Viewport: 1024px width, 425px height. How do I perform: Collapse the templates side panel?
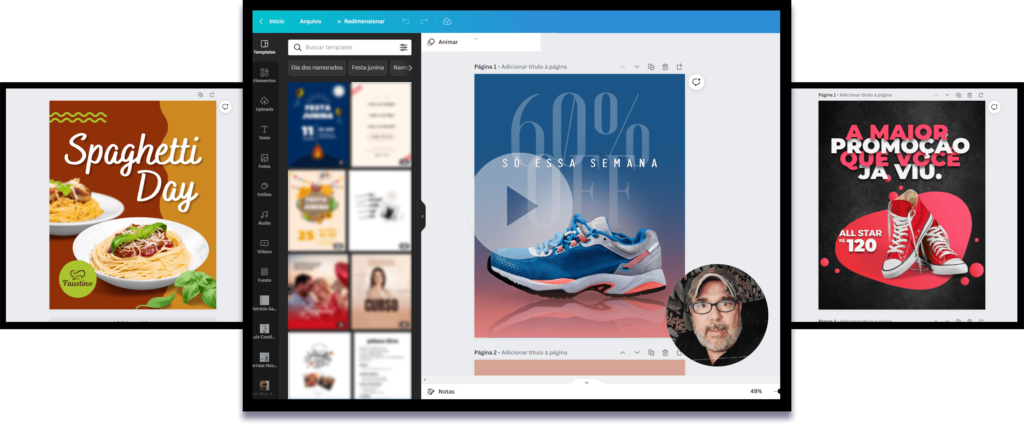(422, 215)
